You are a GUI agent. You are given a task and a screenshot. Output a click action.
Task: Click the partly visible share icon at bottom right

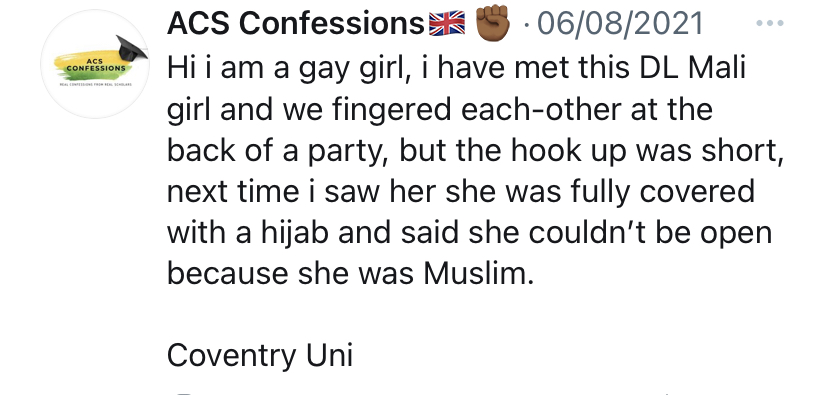(x=666, y=393)
